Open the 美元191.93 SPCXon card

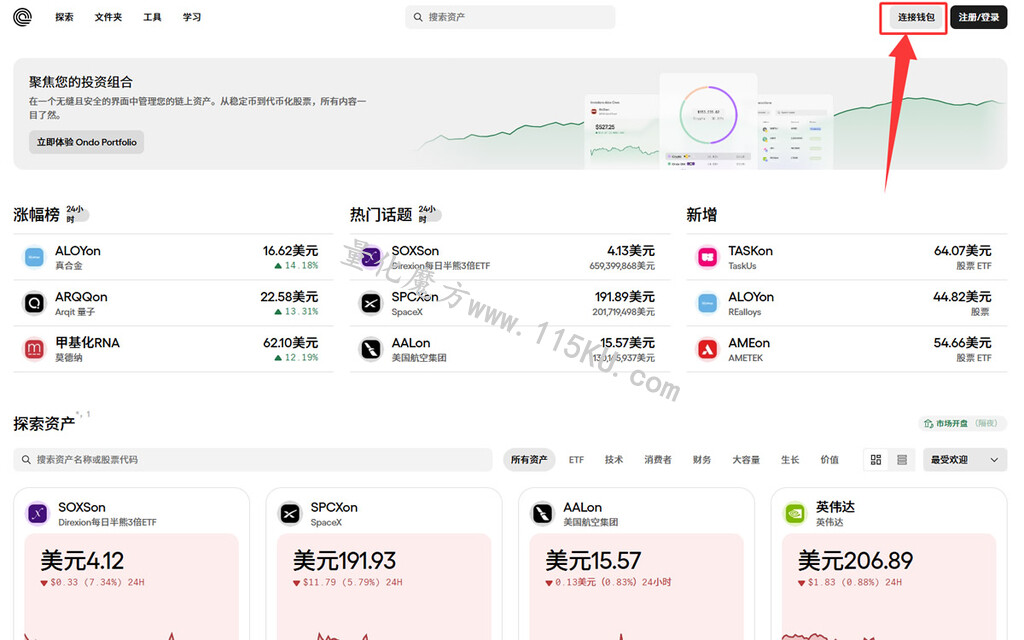[384, 564]
